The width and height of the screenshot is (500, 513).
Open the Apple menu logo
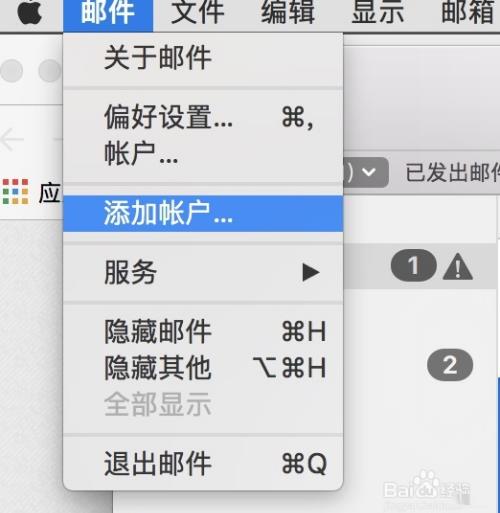coord(30,13)
